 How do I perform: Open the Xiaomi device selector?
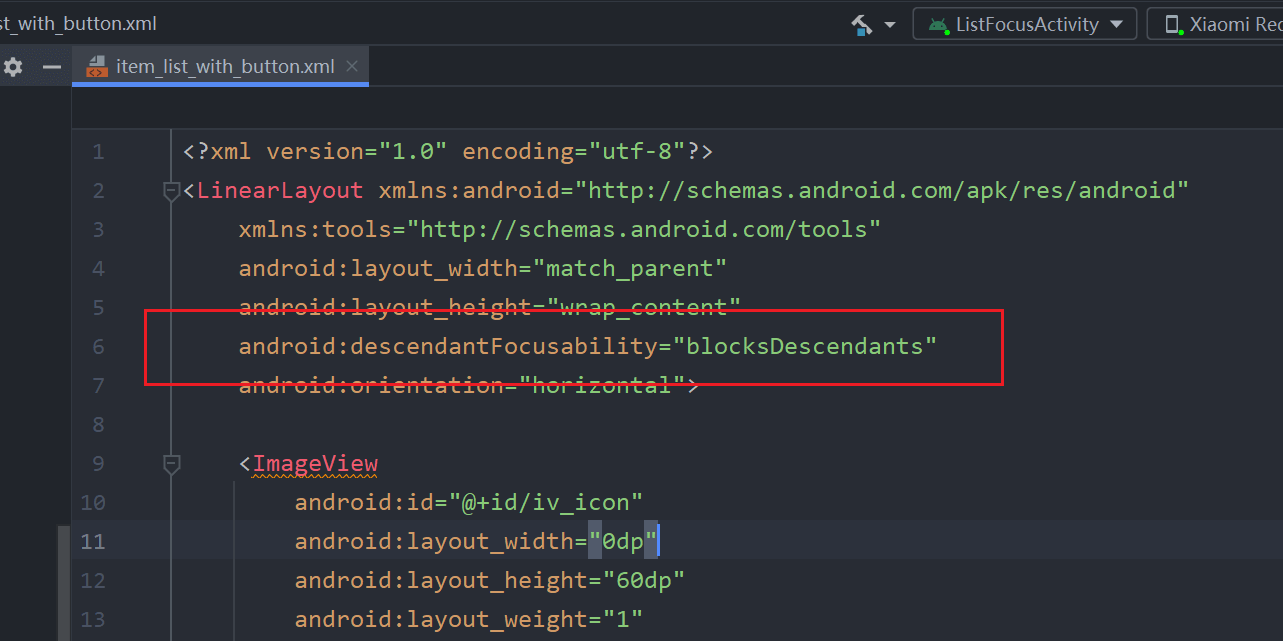1215,24
